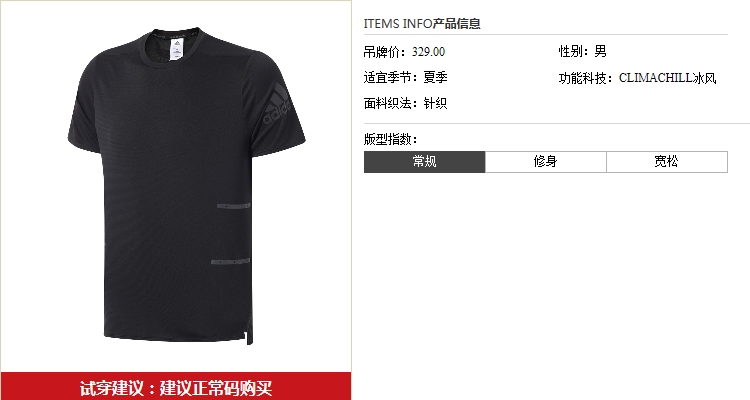Click the 功能科技 label text
The image size is (750, 400).
pyautogui.click(x=586, y=78)
